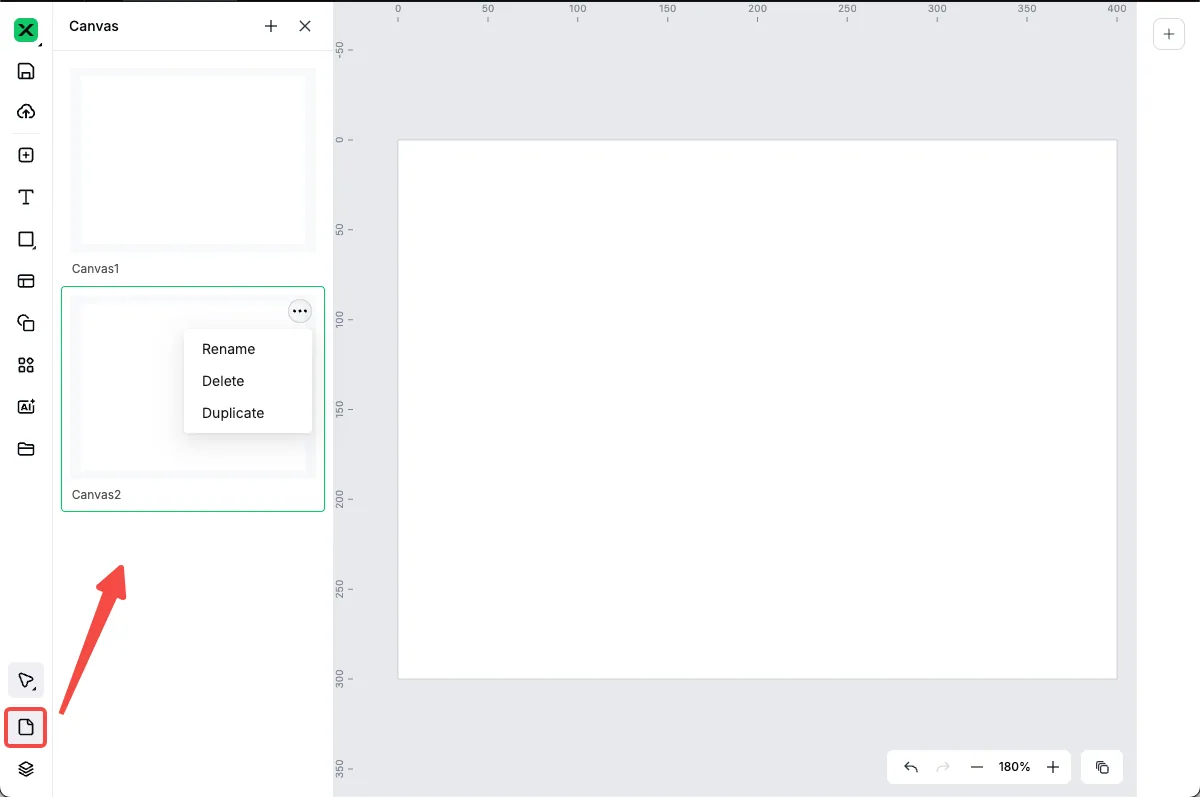The image size is (1200, 797).
Task: Zoom out with the minus button
Action: pos(977,767)
